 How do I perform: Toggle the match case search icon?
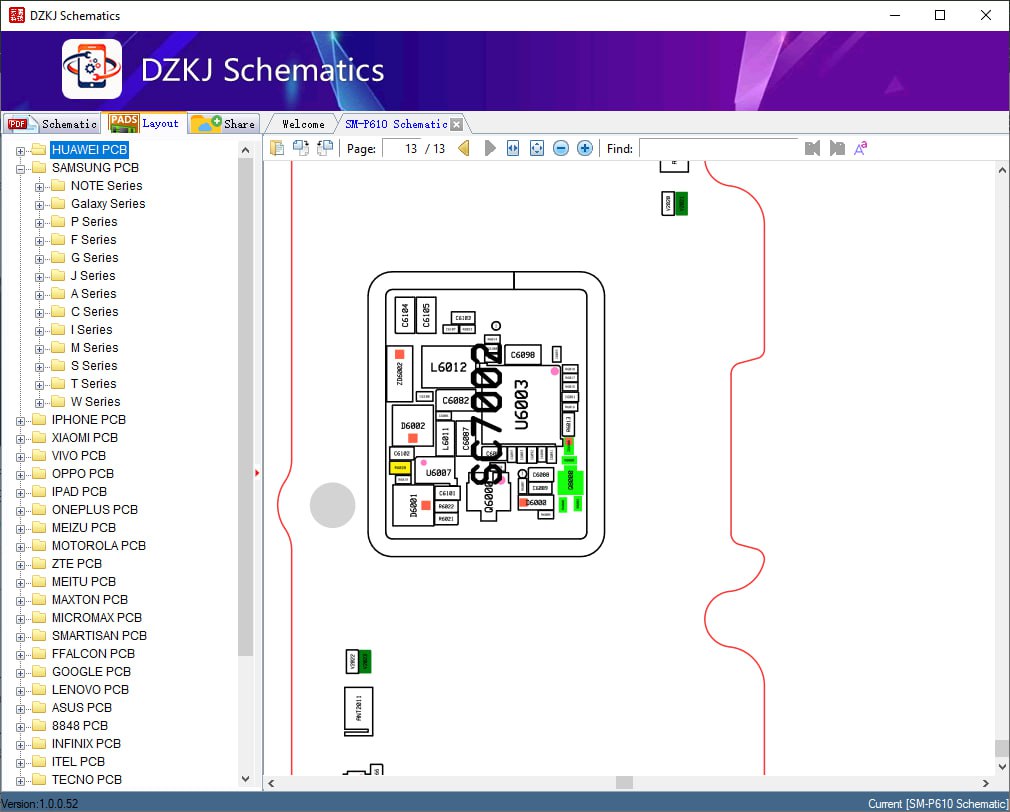pyautogui.click(x=861, y=148)
